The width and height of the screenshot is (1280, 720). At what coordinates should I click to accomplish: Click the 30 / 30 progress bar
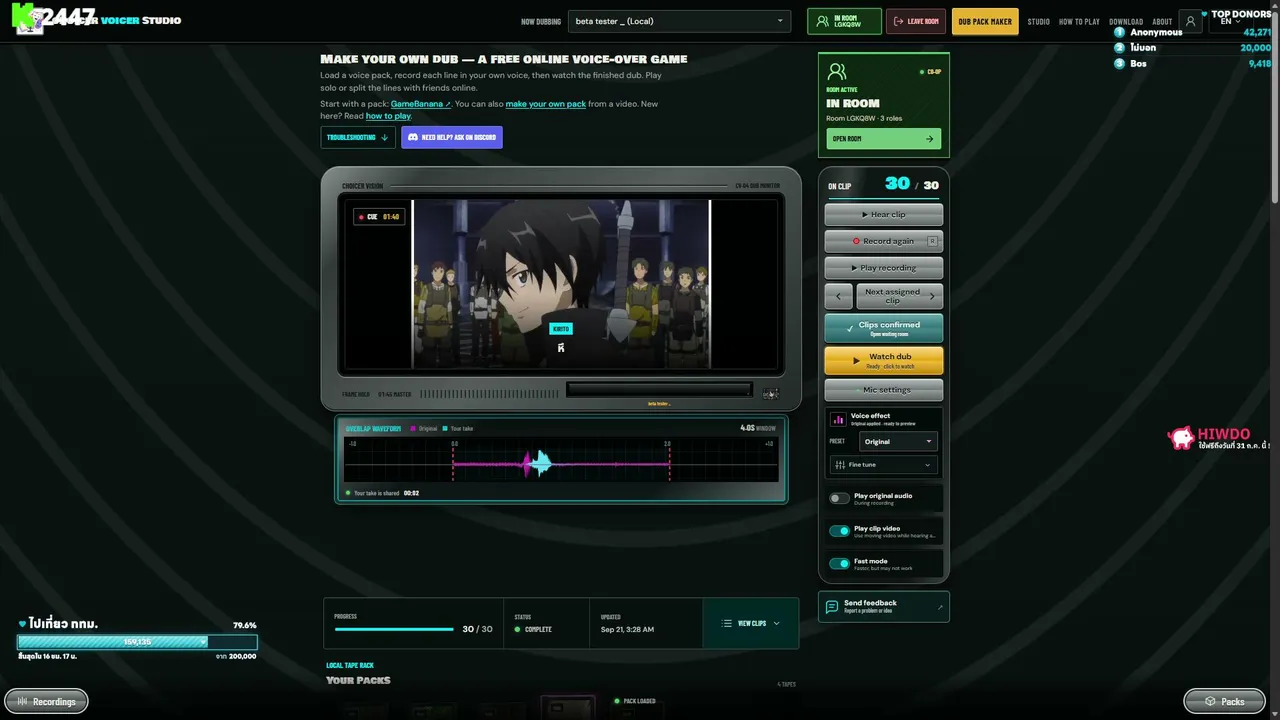(394, 629)
